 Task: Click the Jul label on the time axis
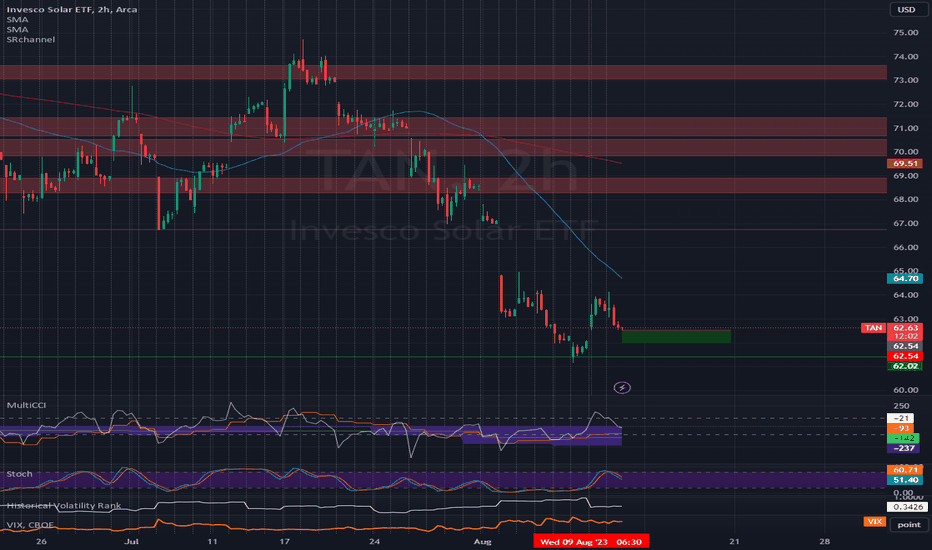[x=132, y=542]
